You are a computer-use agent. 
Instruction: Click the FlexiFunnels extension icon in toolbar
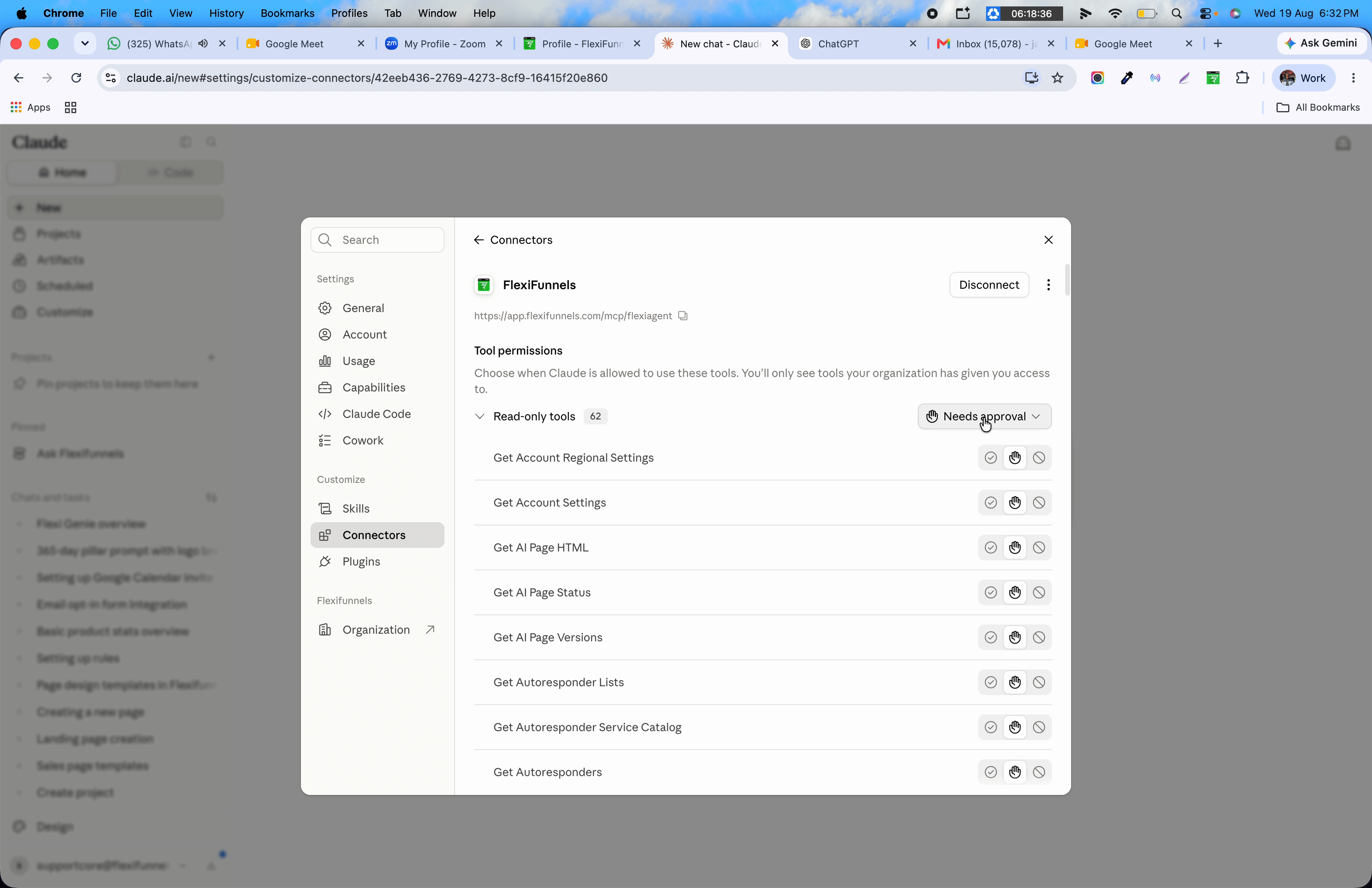(1213, 78)
